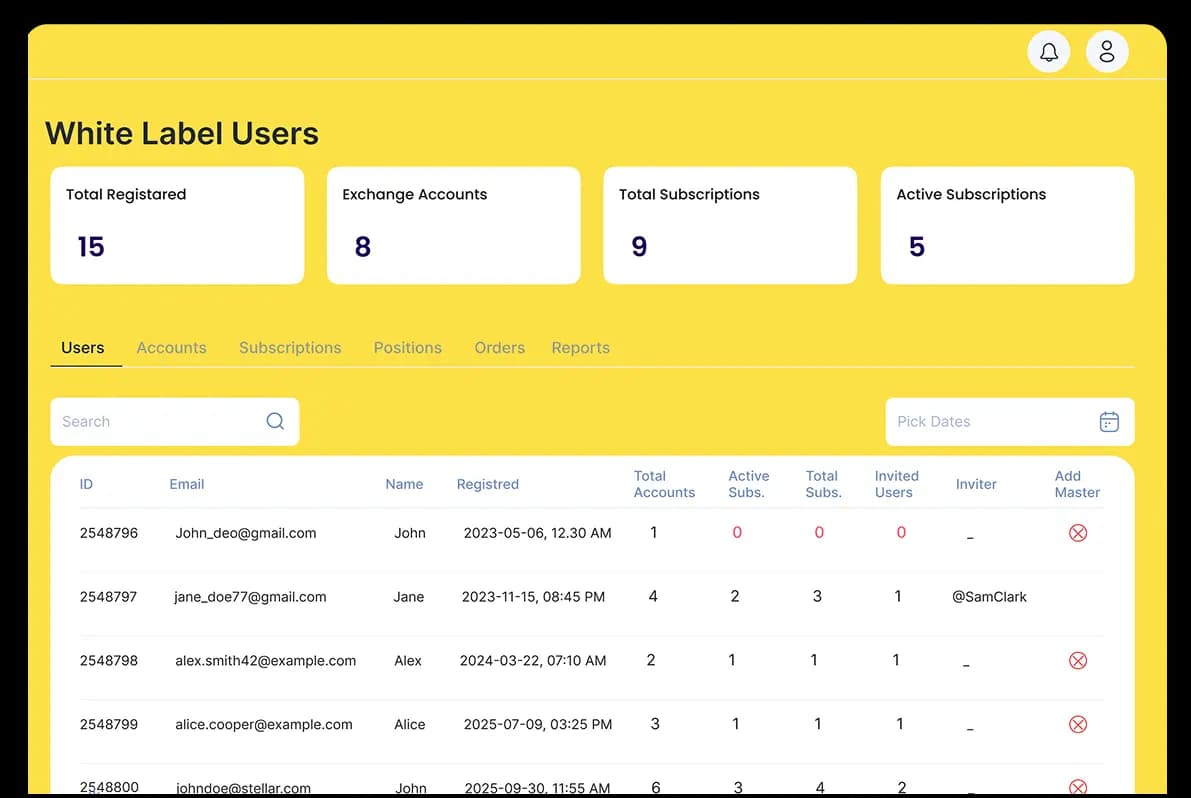Click the name Jane

[409, 597]
